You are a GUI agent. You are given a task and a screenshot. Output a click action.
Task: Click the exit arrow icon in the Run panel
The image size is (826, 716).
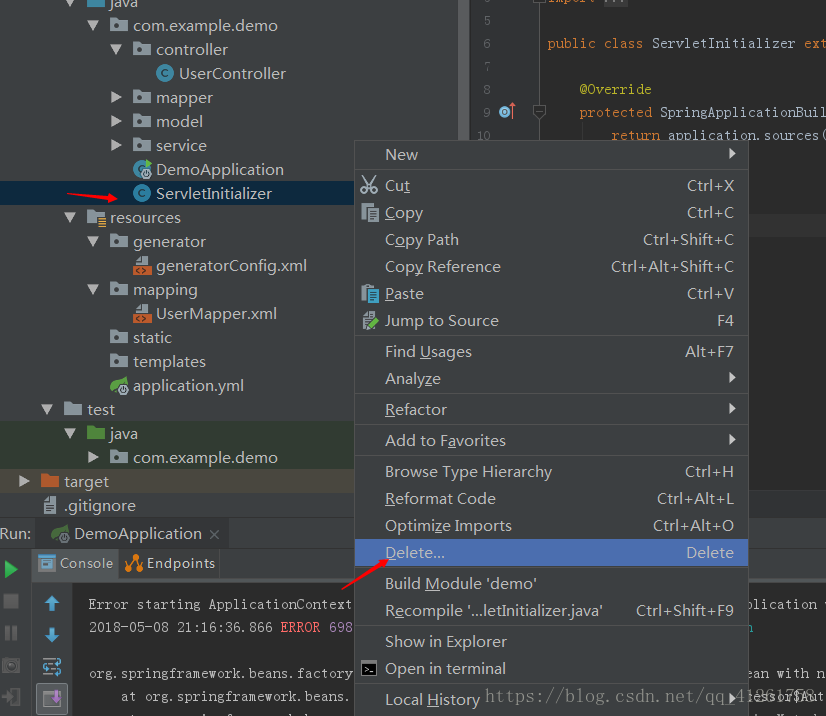[x=11, y=697]
